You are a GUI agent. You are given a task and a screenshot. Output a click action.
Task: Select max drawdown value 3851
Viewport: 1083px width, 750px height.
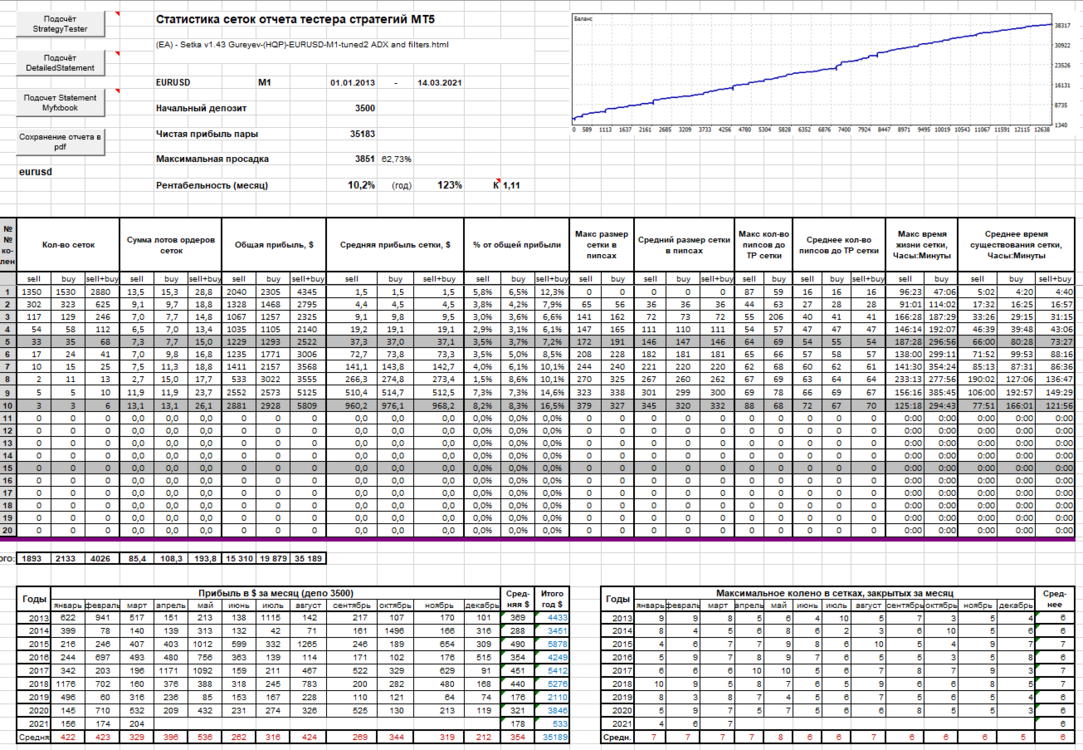point(365,159)
